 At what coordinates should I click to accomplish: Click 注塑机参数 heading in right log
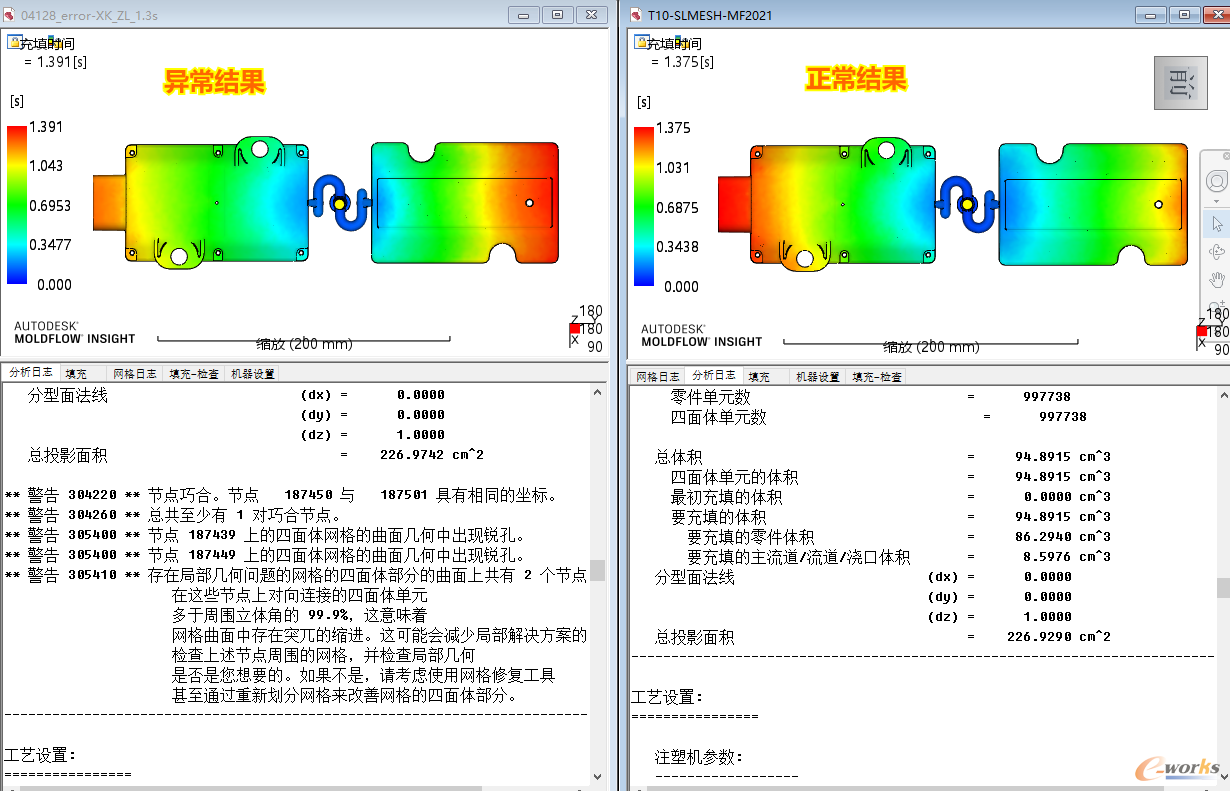click(x=699, y=757)
